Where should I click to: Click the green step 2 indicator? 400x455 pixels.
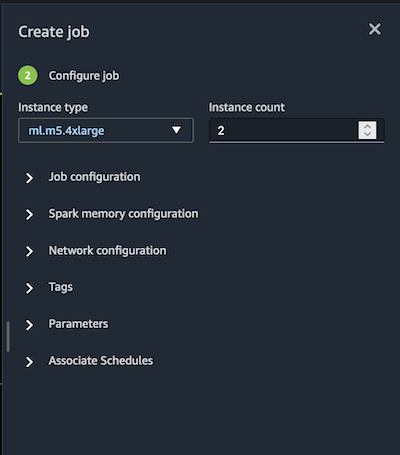(28, 75)
